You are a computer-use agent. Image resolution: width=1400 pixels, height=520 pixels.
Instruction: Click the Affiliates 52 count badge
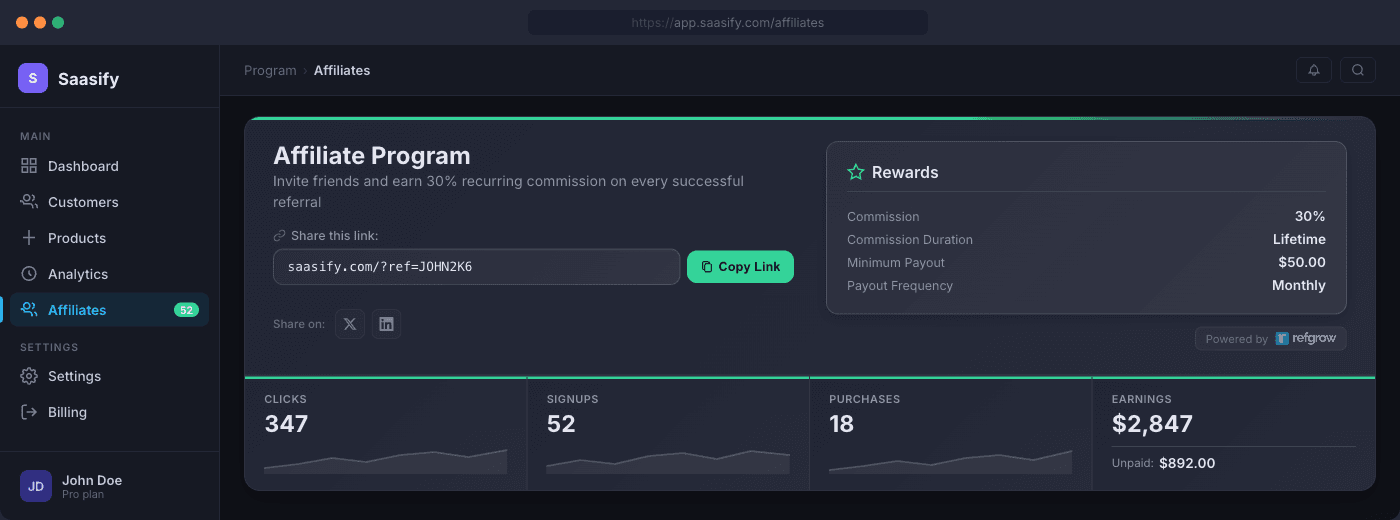point(186,310)
